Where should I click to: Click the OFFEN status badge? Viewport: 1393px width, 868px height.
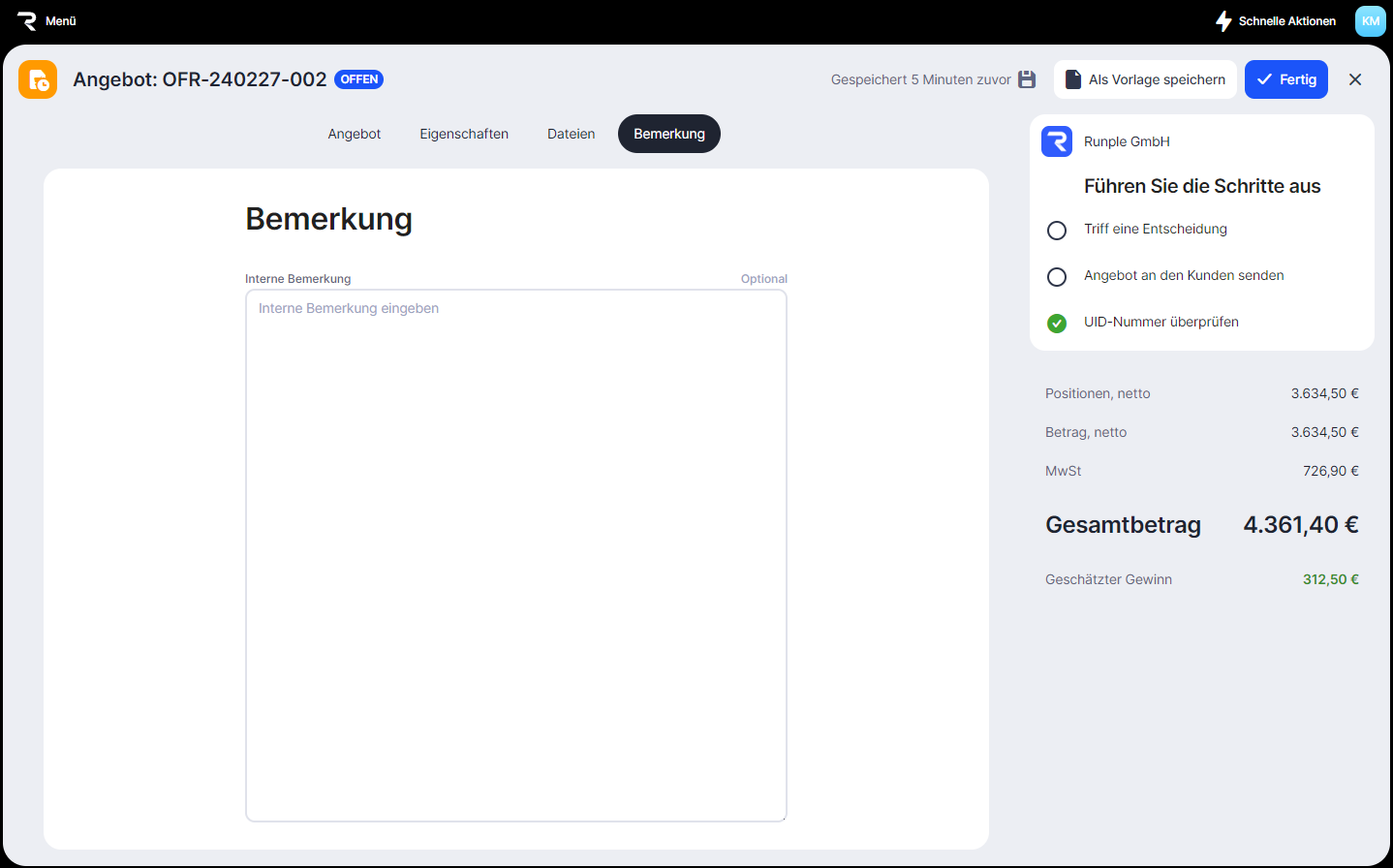coord(358,79)
